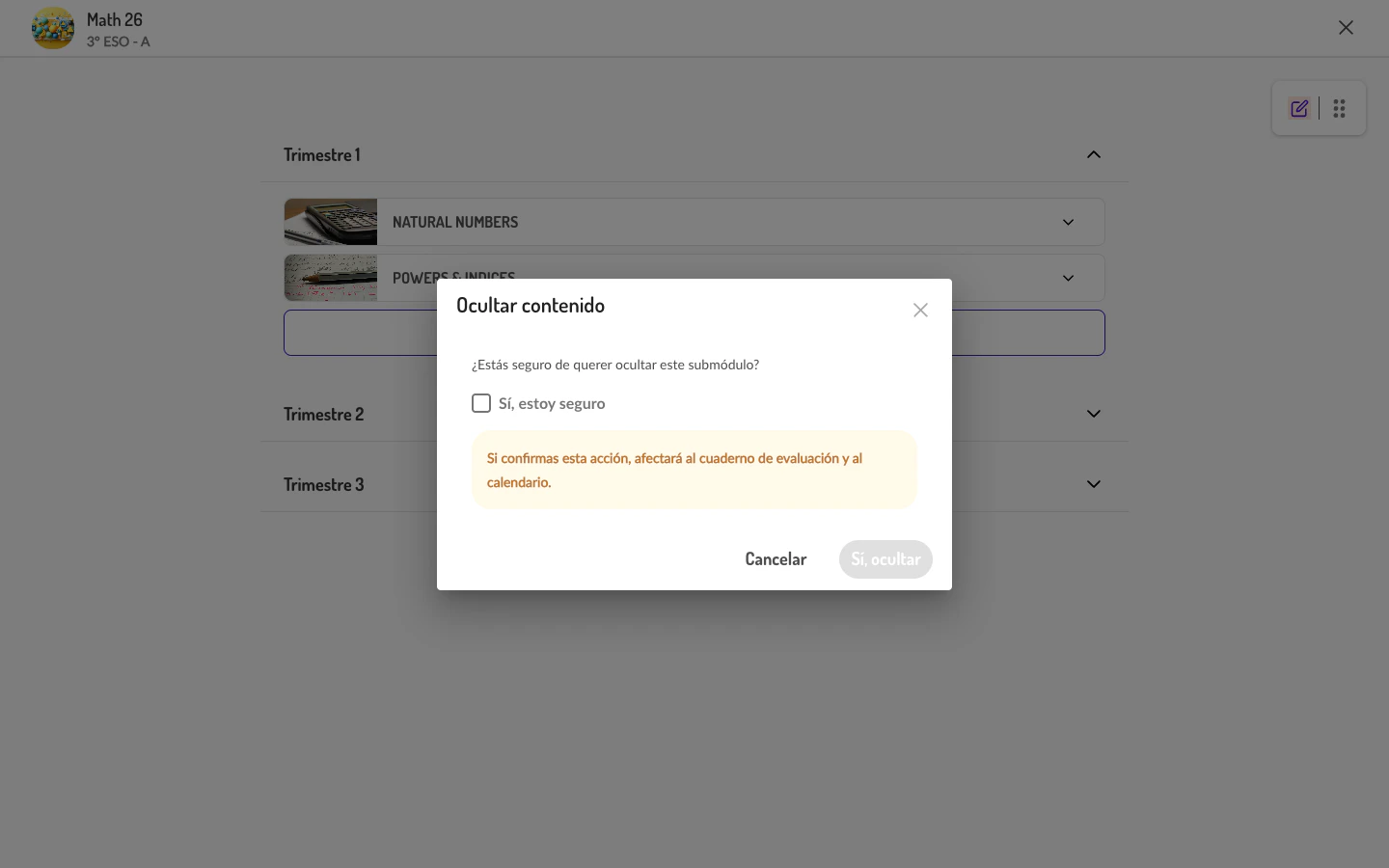Image resolution: width=1389 pixels, height=868 pixels.
Task: Collapse the Trimestre 1 section
Action: pos(1094,154)
